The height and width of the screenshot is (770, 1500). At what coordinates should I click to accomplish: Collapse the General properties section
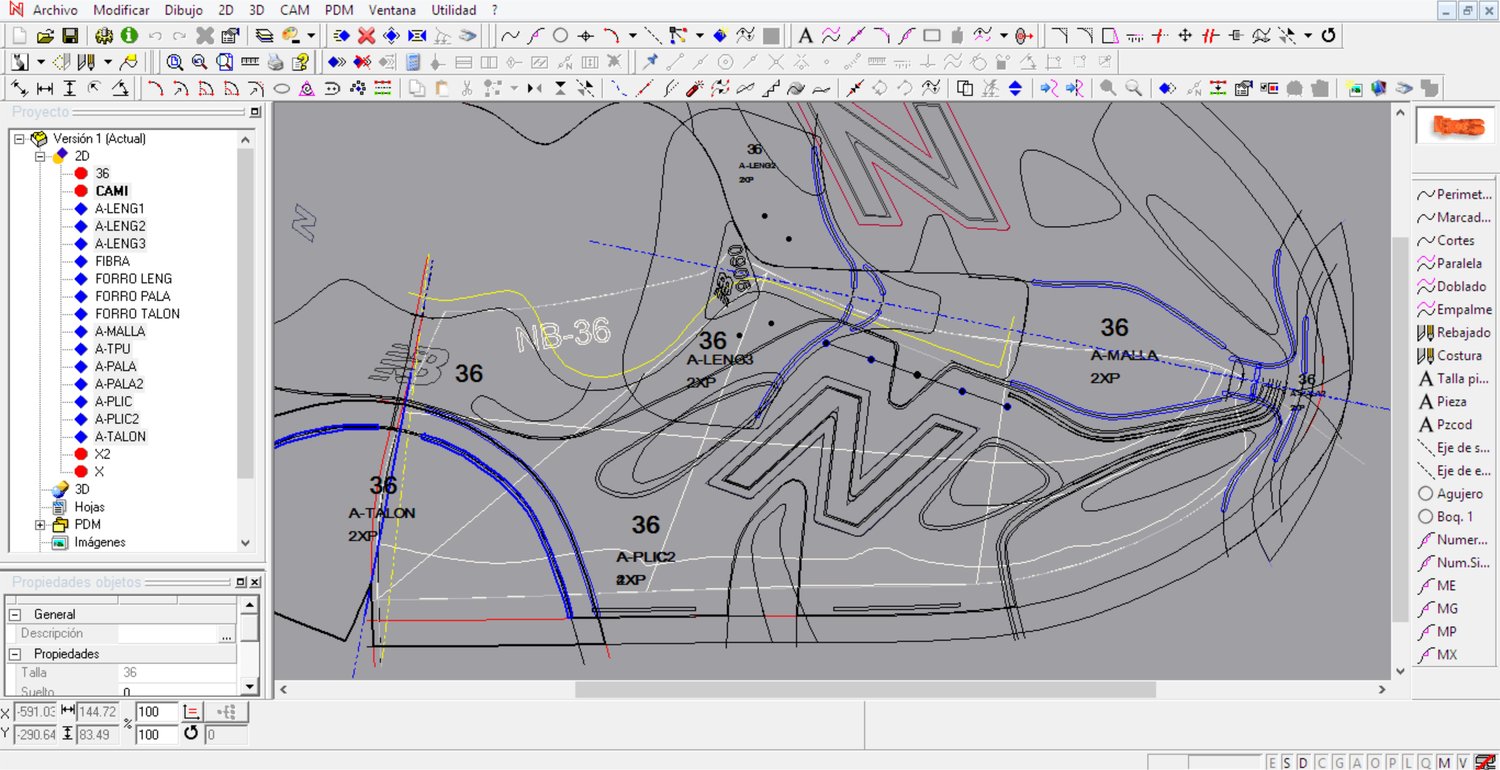[15, 615]
